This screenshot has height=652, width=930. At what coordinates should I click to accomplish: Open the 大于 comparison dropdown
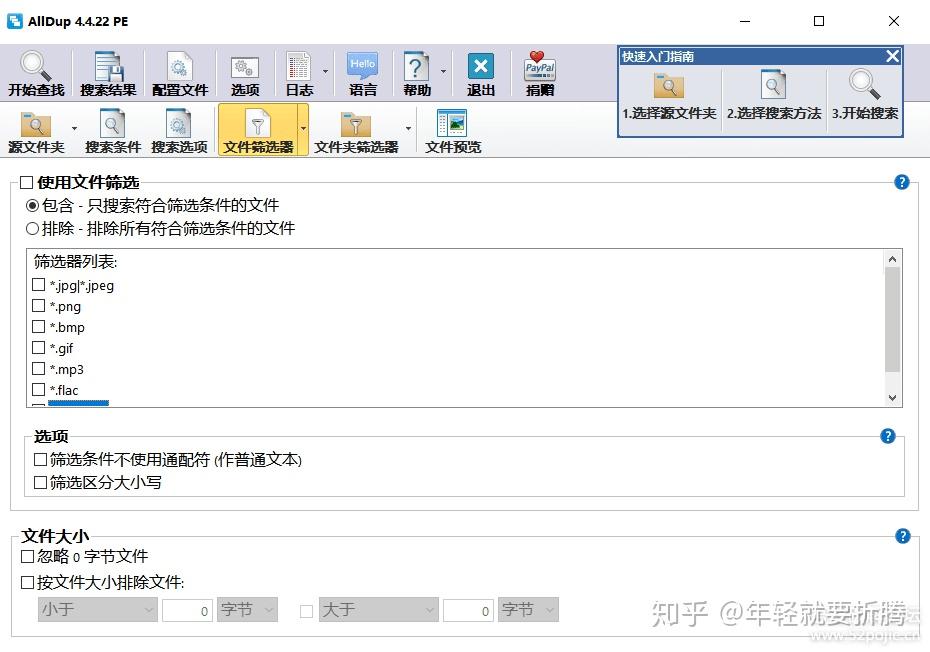click(379, 610)
